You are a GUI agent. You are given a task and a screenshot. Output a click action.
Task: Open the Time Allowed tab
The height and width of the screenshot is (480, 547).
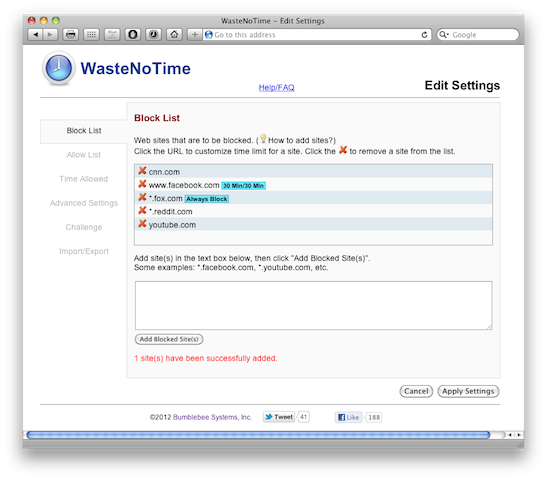pos(84,179)
